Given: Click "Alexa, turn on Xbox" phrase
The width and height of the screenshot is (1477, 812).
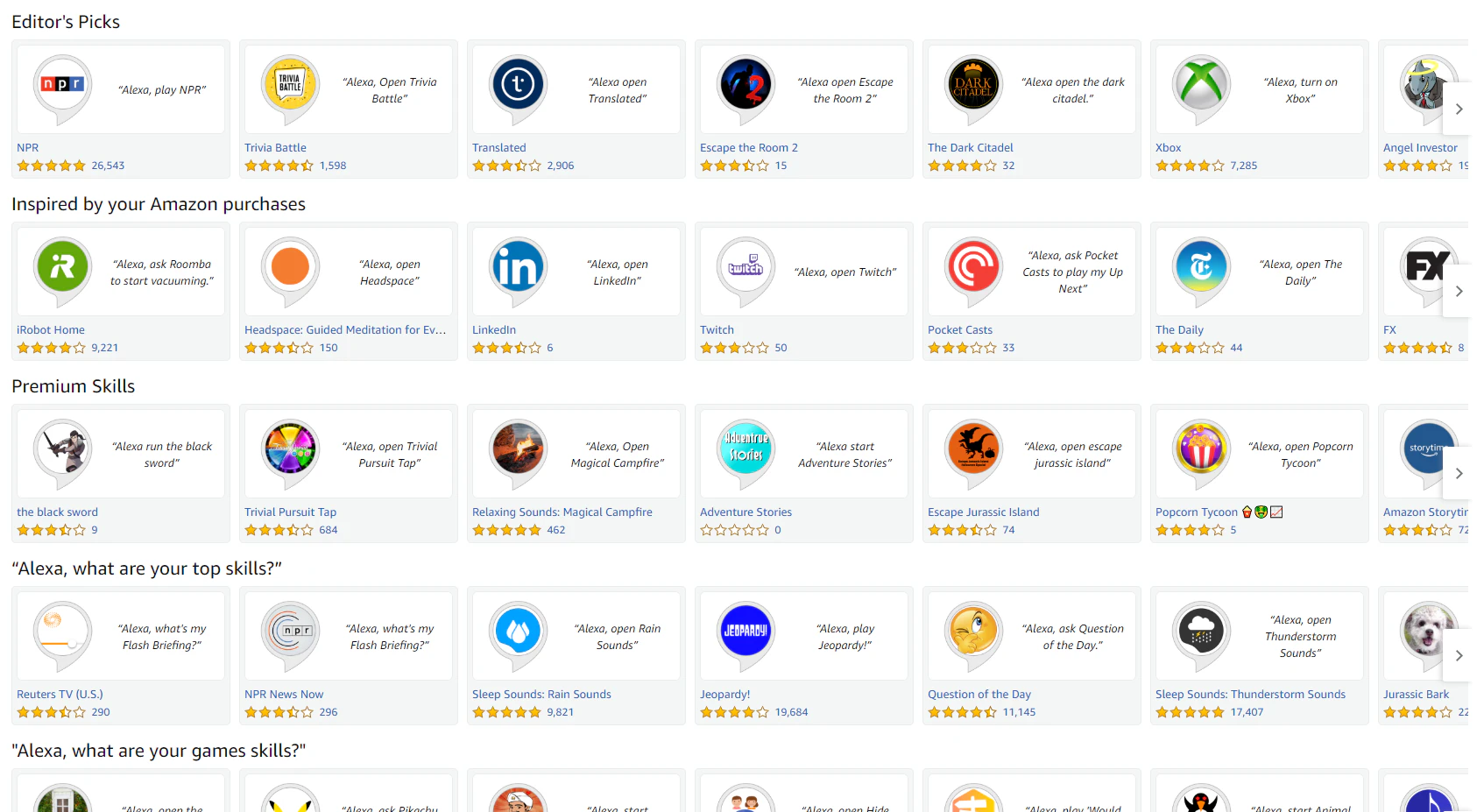Looking at the screenshot, I should (x=1301, y=90).
